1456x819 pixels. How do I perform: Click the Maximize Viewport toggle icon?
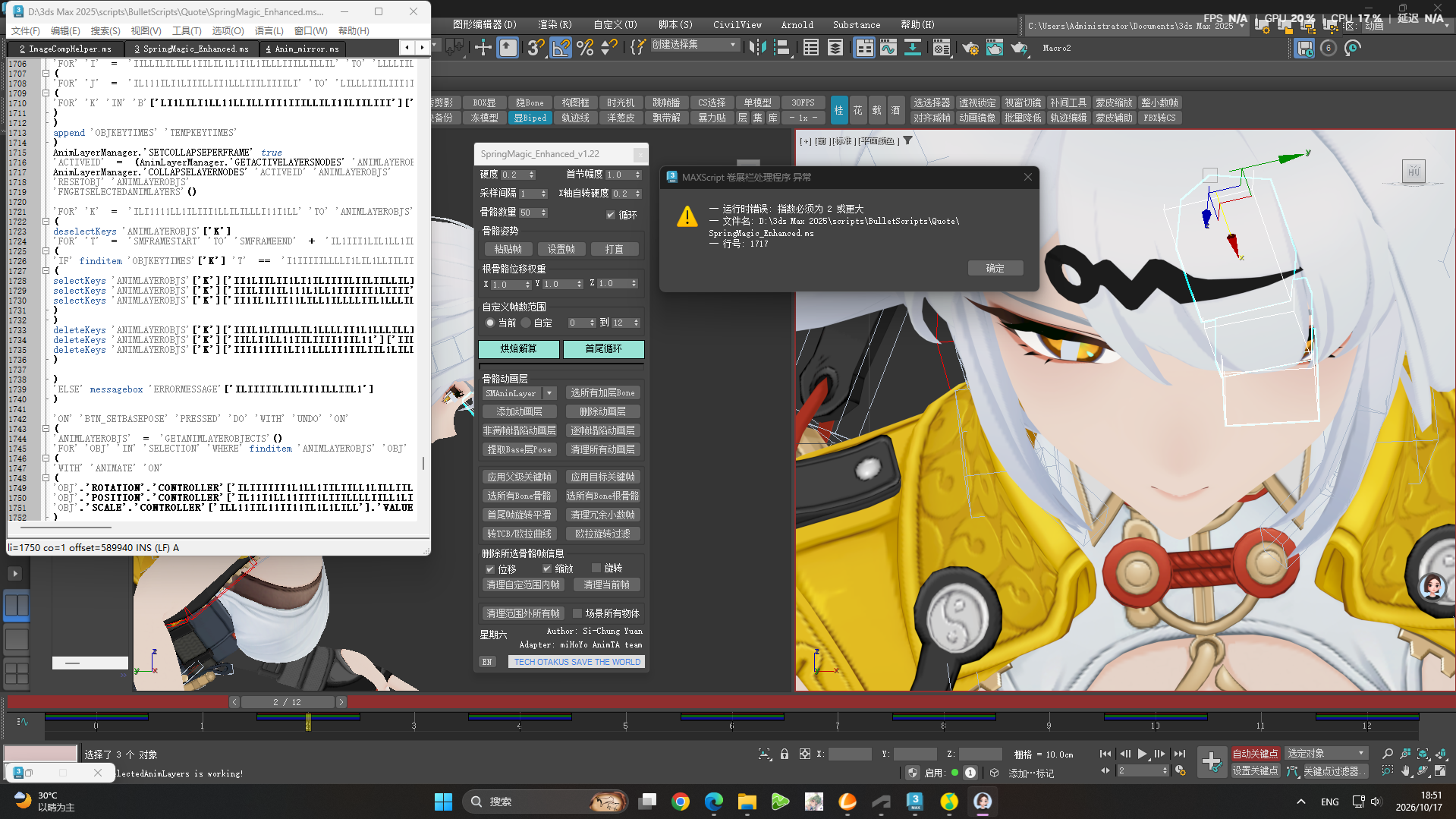click(x=1440, y=770)
